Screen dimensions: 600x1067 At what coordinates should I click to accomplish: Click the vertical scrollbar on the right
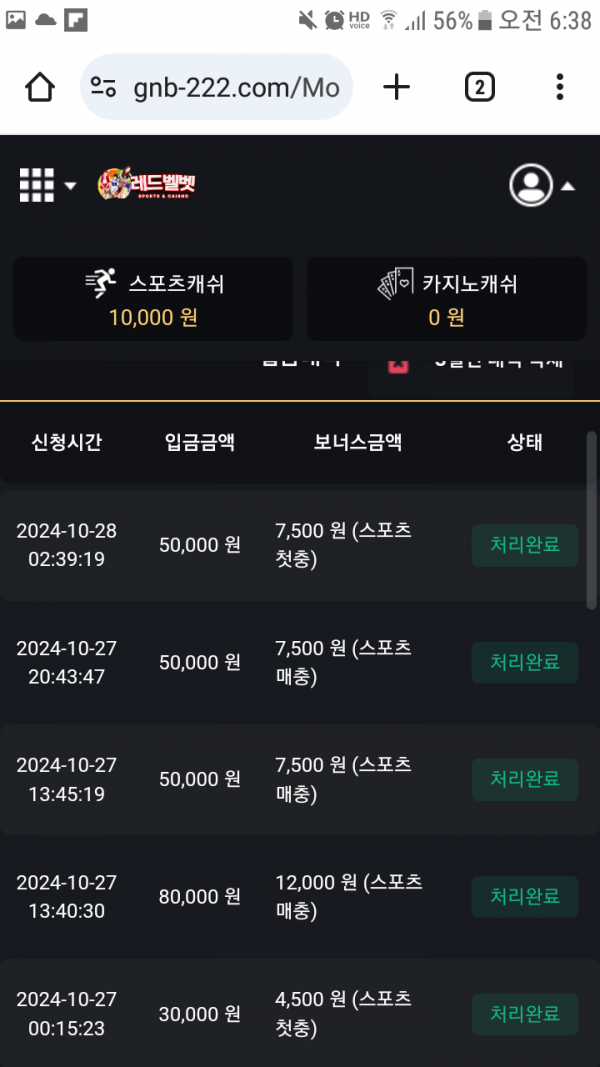(x=591, y=520)
